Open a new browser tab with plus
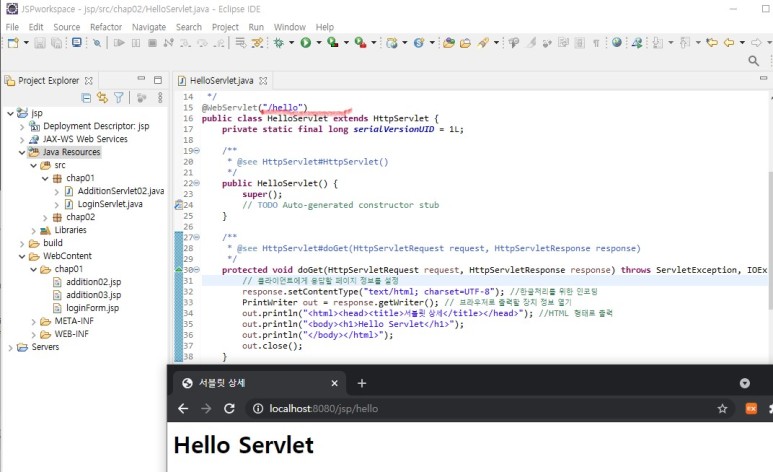Screen dimensions: 773x472 [361, 383]
